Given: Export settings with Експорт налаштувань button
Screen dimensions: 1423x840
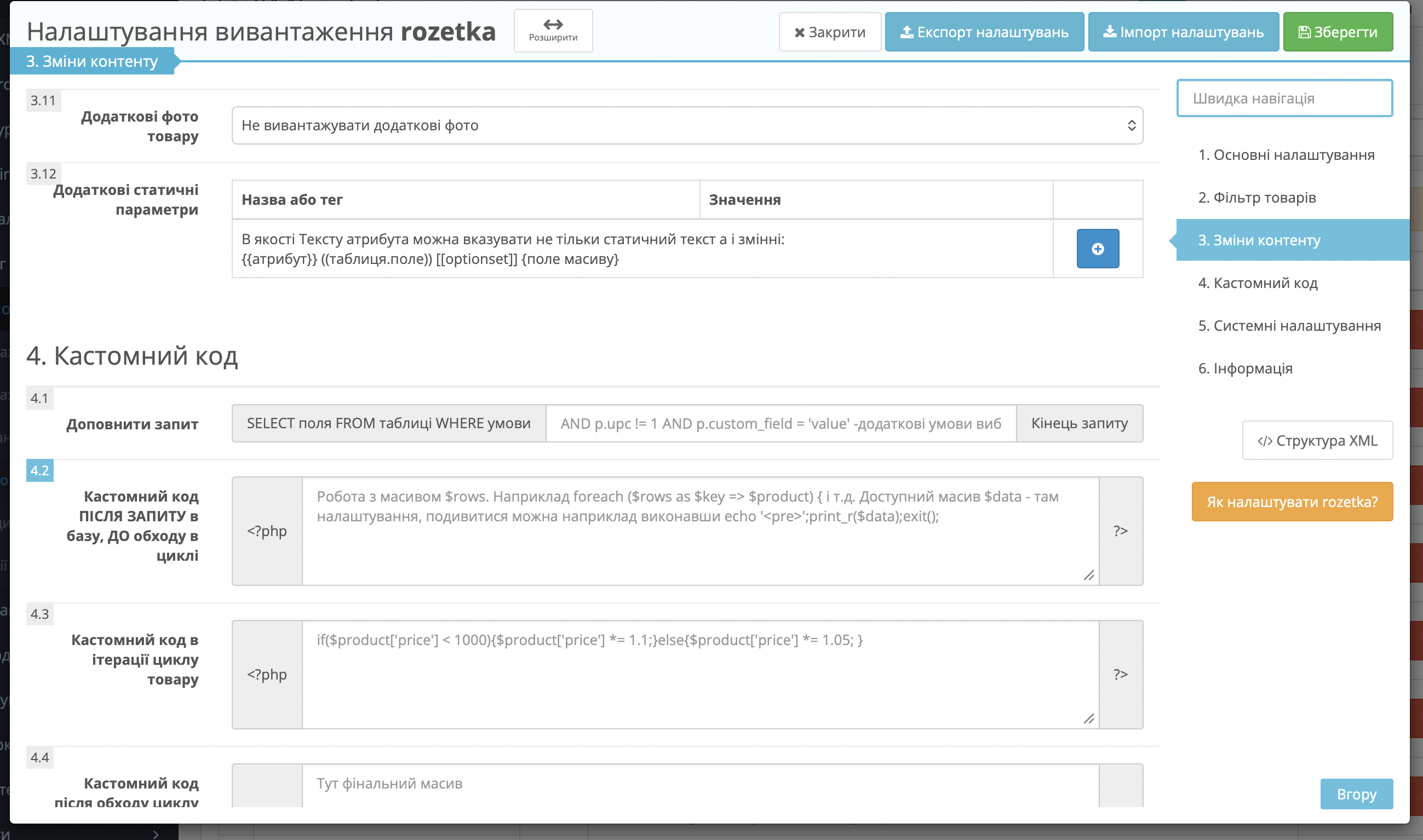Looking at the screenshot, I should tap(984, 32).
